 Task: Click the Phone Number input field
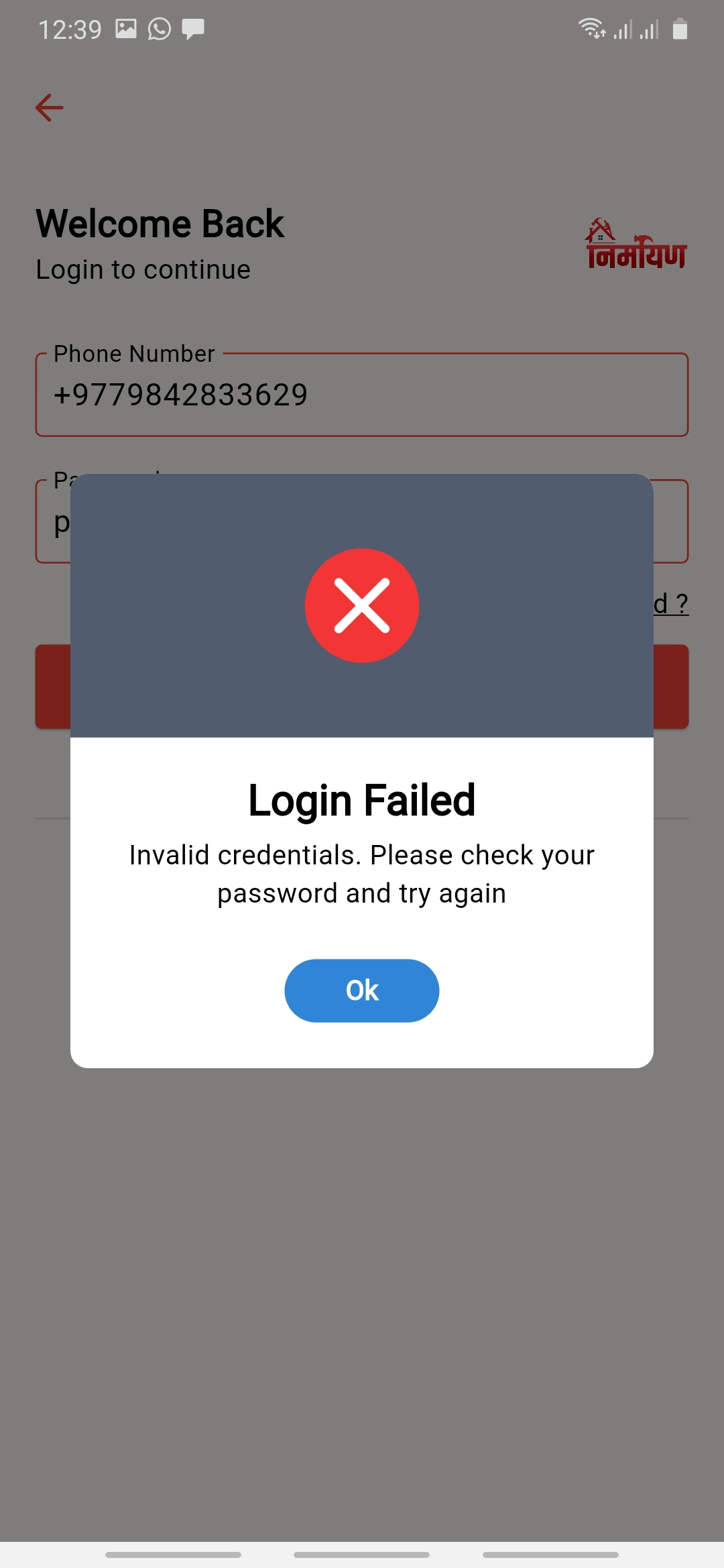click(x=362, y=395)
